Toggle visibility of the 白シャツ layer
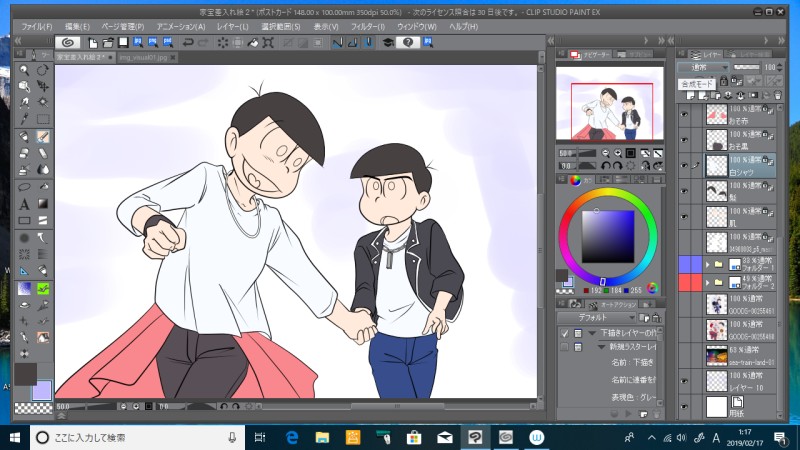Viewport: 800px width, 450px height. click(684, 166)
